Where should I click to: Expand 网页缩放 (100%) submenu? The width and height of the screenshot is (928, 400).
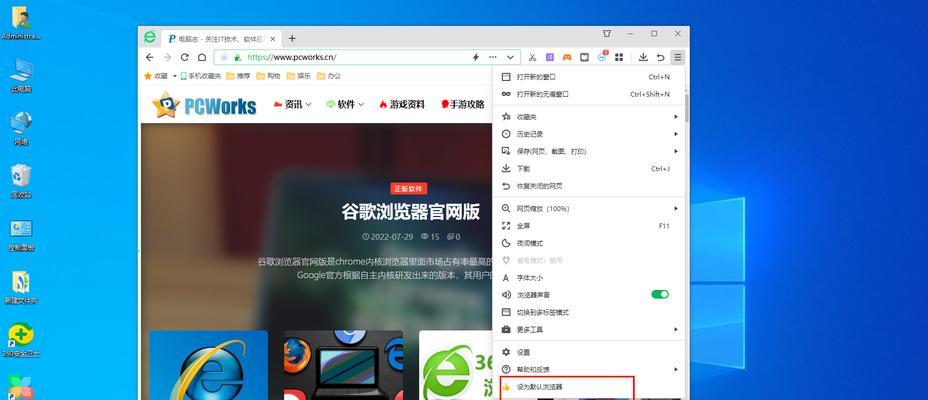click(x=589, y=209)
